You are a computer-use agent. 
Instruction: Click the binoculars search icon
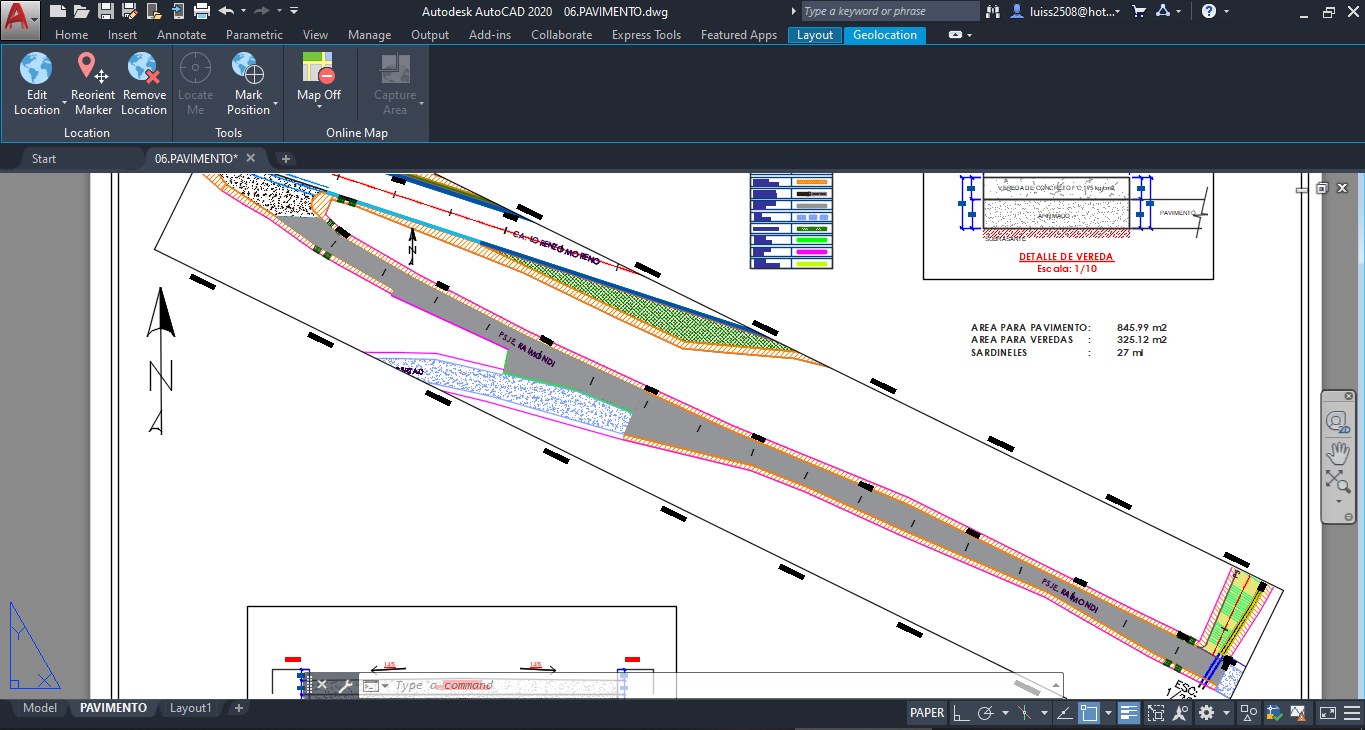pyautogui.click(x=993, y=11)
